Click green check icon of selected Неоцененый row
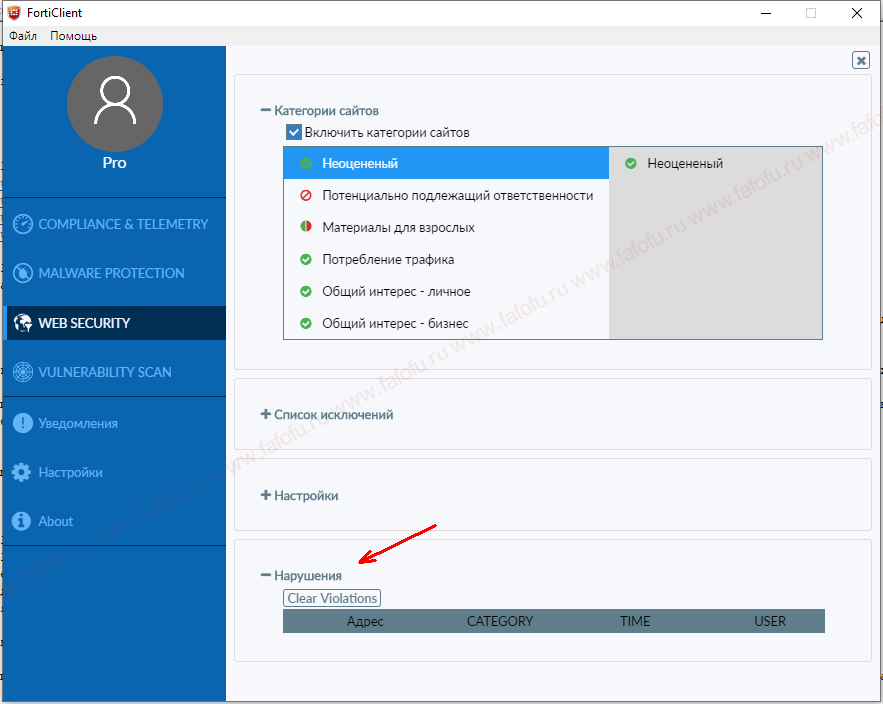The width and height of the screenshot is (883, 704). pos(306,163)
